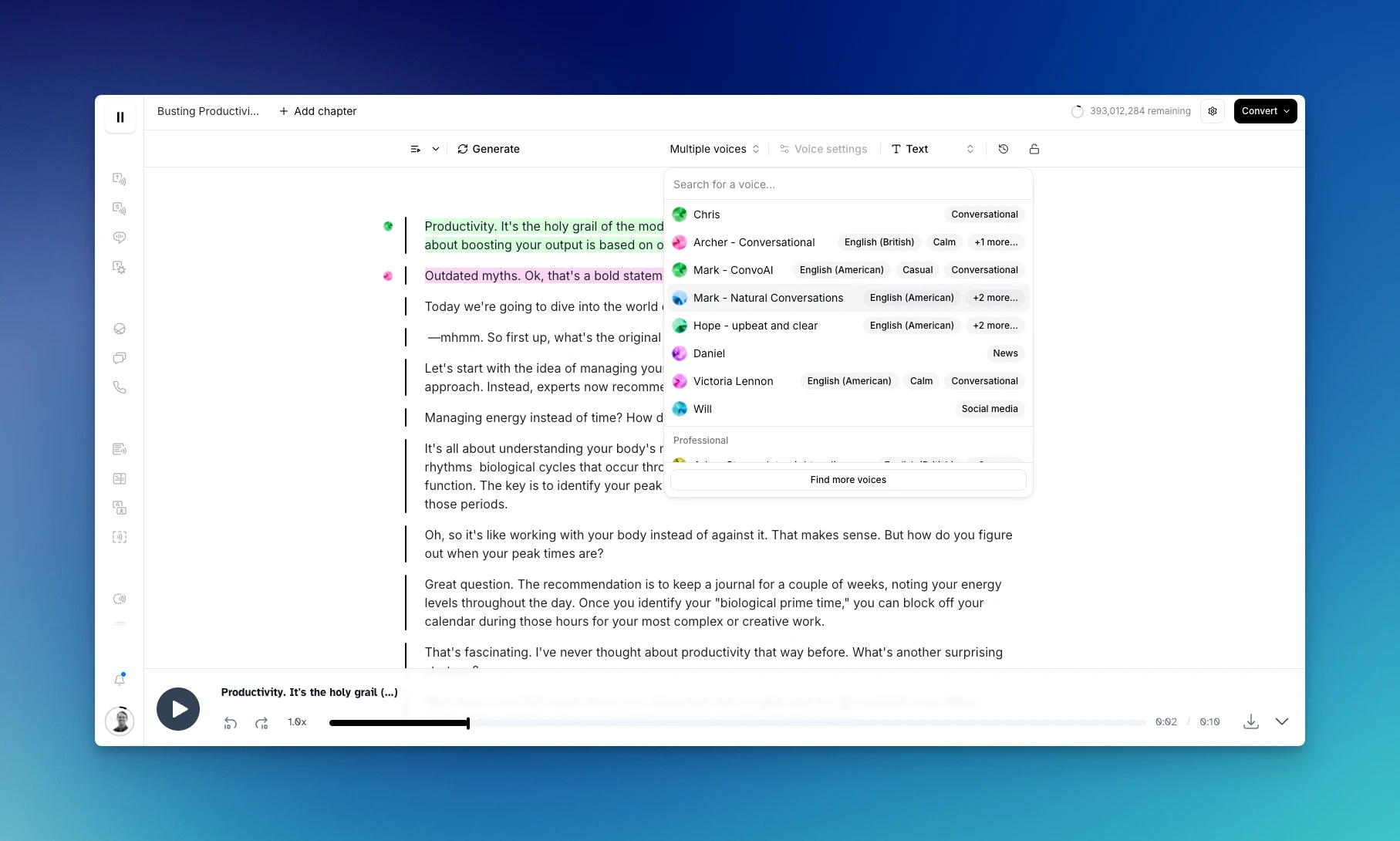Click the Generate button
This screenshot has width=1400, height=841.
pyautogui.click(x=488, y=149)
